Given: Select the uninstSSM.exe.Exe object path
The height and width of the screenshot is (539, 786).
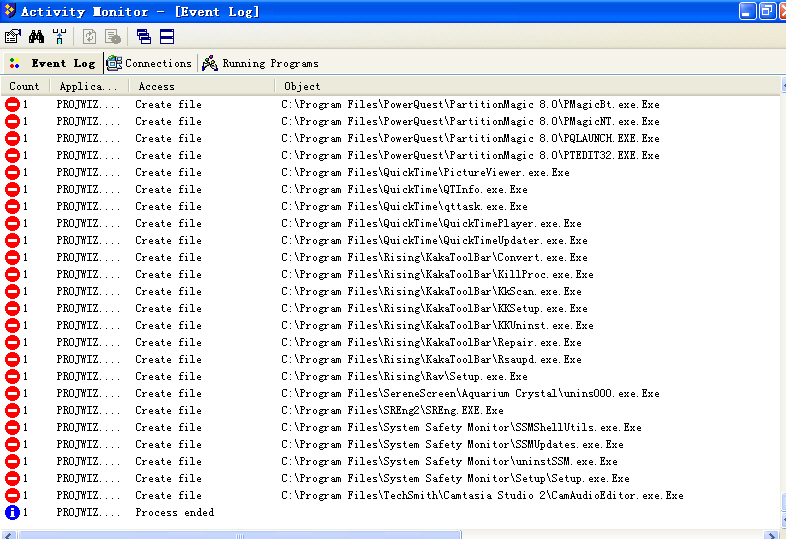Looking at the screenshot, I should (x=449, y=462).
